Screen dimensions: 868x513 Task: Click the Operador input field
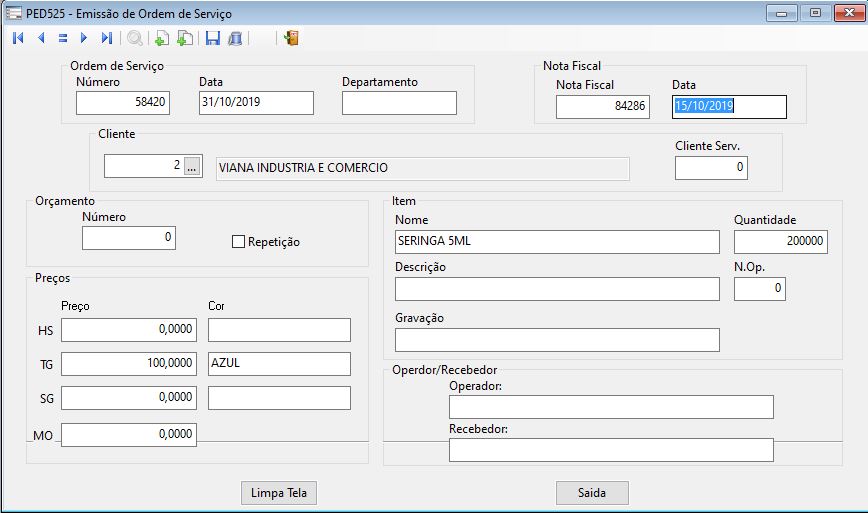[611, 407]
